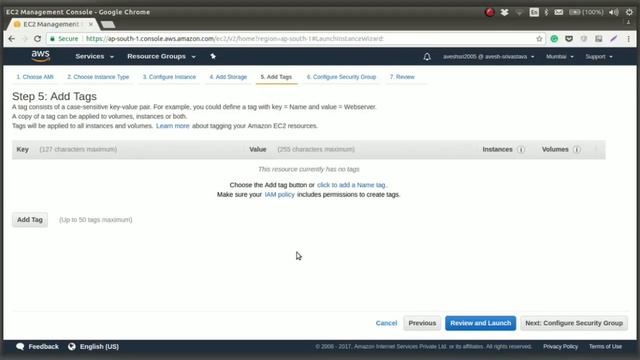Click Review and Launch button
The height and width of the screenshot is (360, 640).
pyautogui.click(x=480, y=323)
